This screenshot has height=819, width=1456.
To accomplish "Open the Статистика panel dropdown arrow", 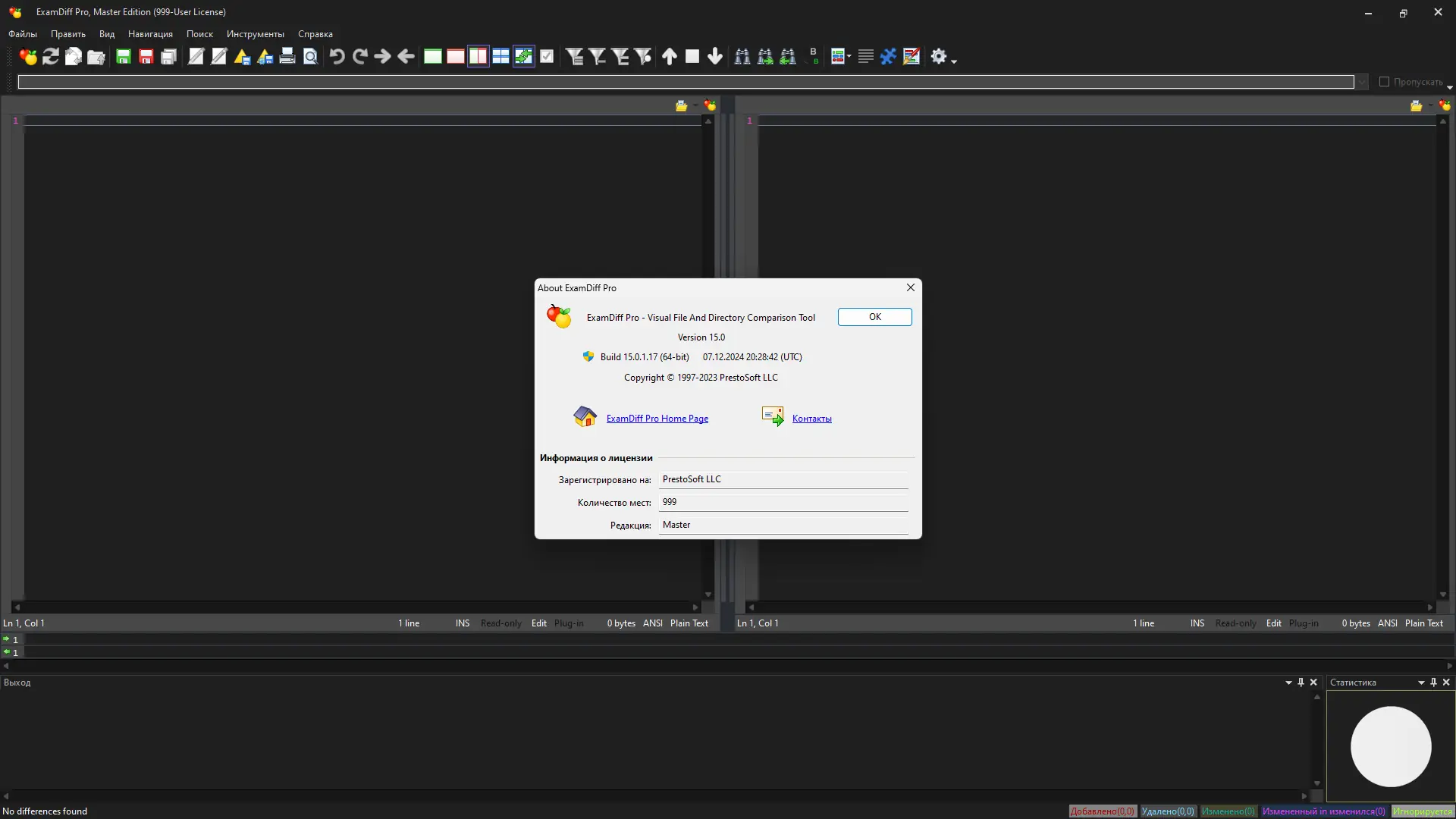I will pos(1421,682).
